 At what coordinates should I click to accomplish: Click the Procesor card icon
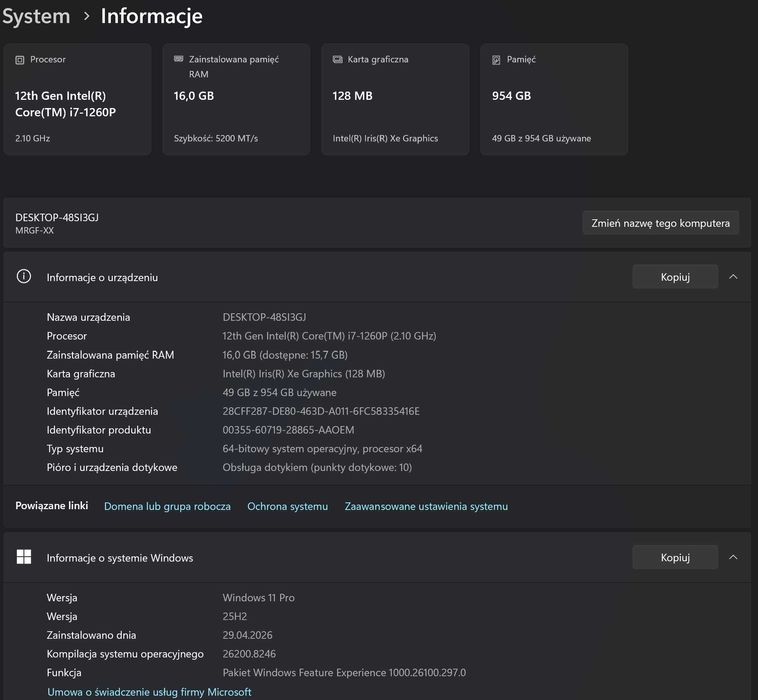tap(20, 60)
